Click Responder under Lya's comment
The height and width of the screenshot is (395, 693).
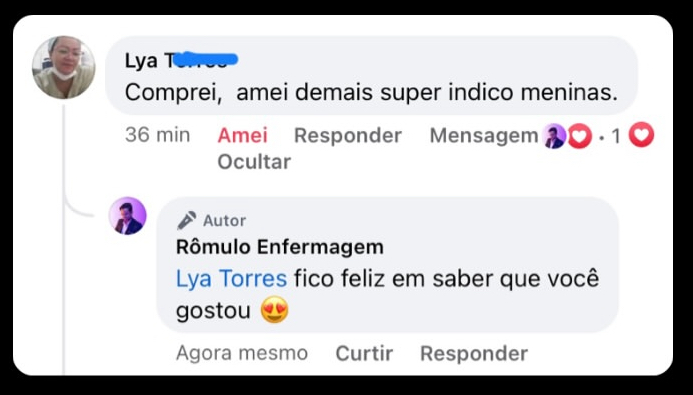point(348,135)
